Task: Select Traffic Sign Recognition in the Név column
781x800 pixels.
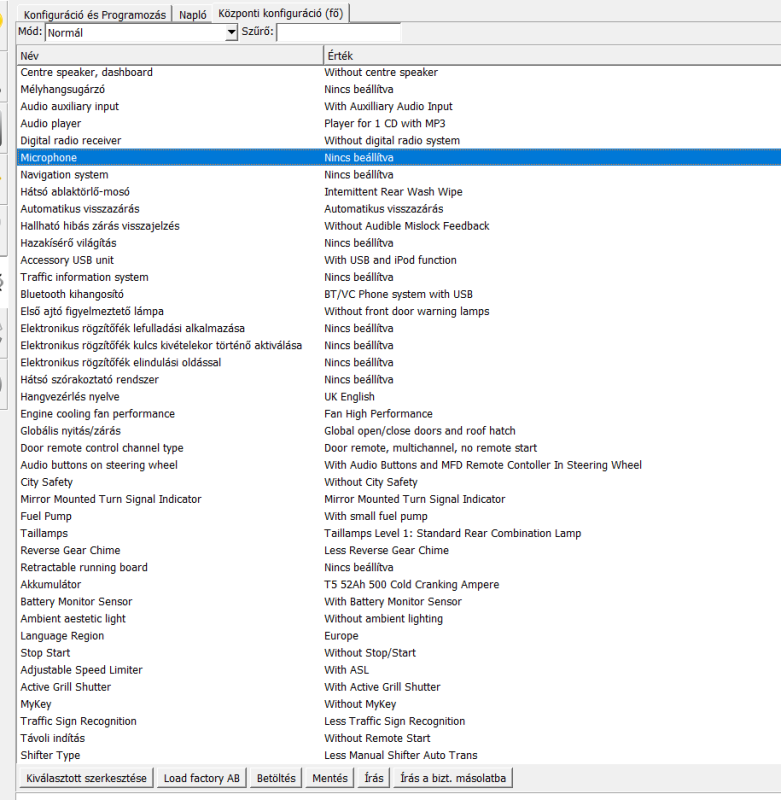Action: pyautogui.click(x=79, y=722)
